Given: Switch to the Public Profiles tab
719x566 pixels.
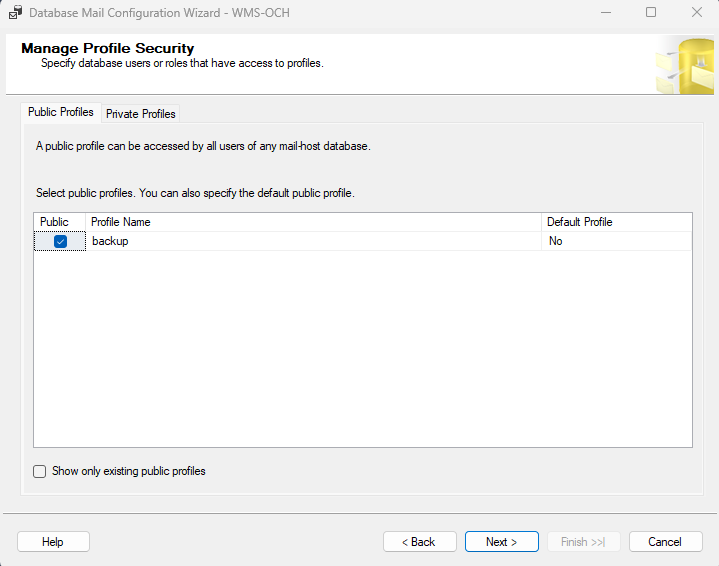Looking at the screenshot, I should [x=61, y=112].
